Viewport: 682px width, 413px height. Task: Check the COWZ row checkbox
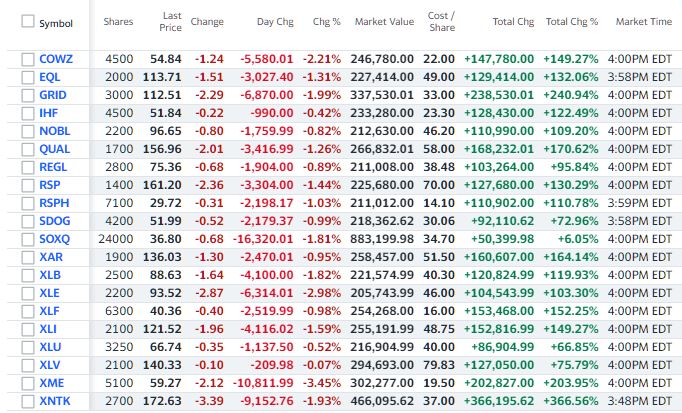click(x=28, y=59)
